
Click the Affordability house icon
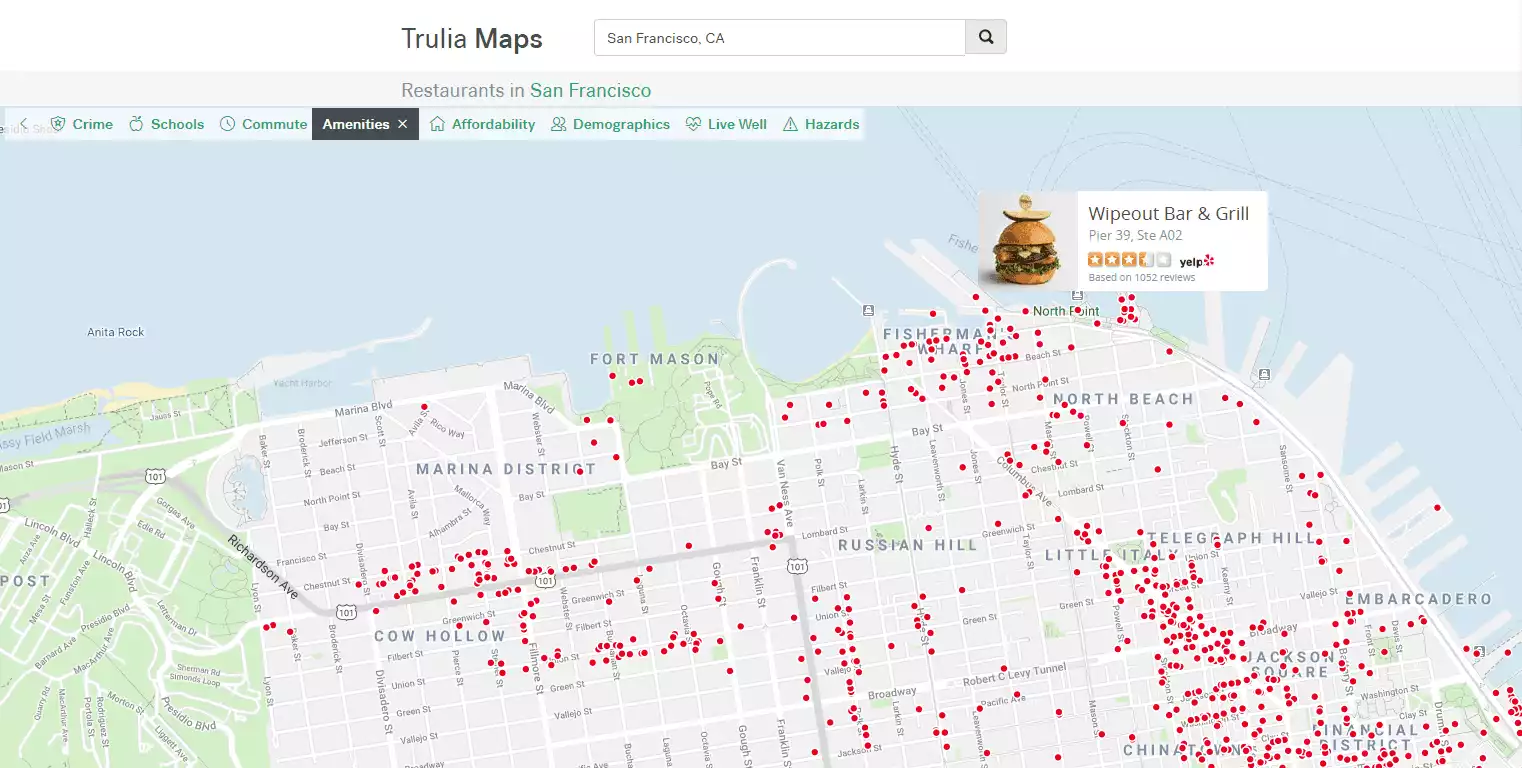click(x=437, y=124)
